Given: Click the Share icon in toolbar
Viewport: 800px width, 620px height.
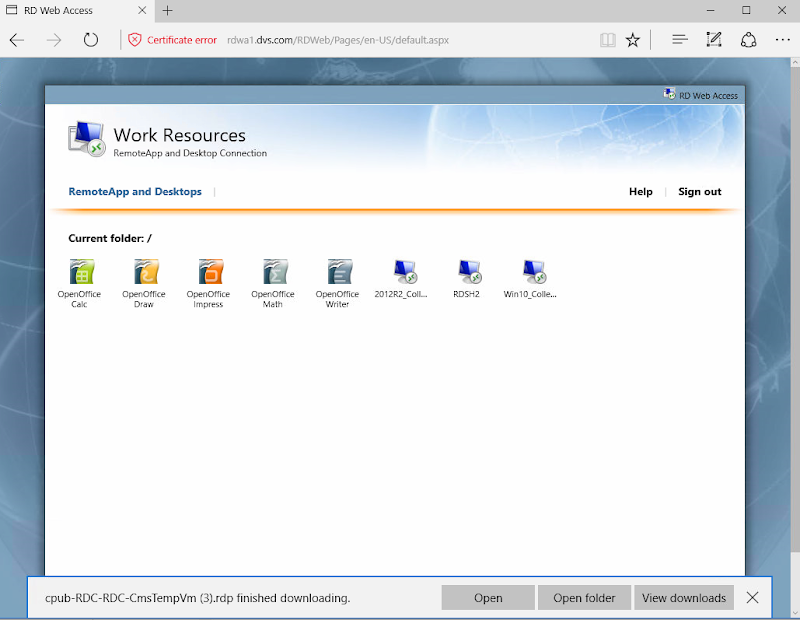Looking at the screenshot, I should 748,40.
